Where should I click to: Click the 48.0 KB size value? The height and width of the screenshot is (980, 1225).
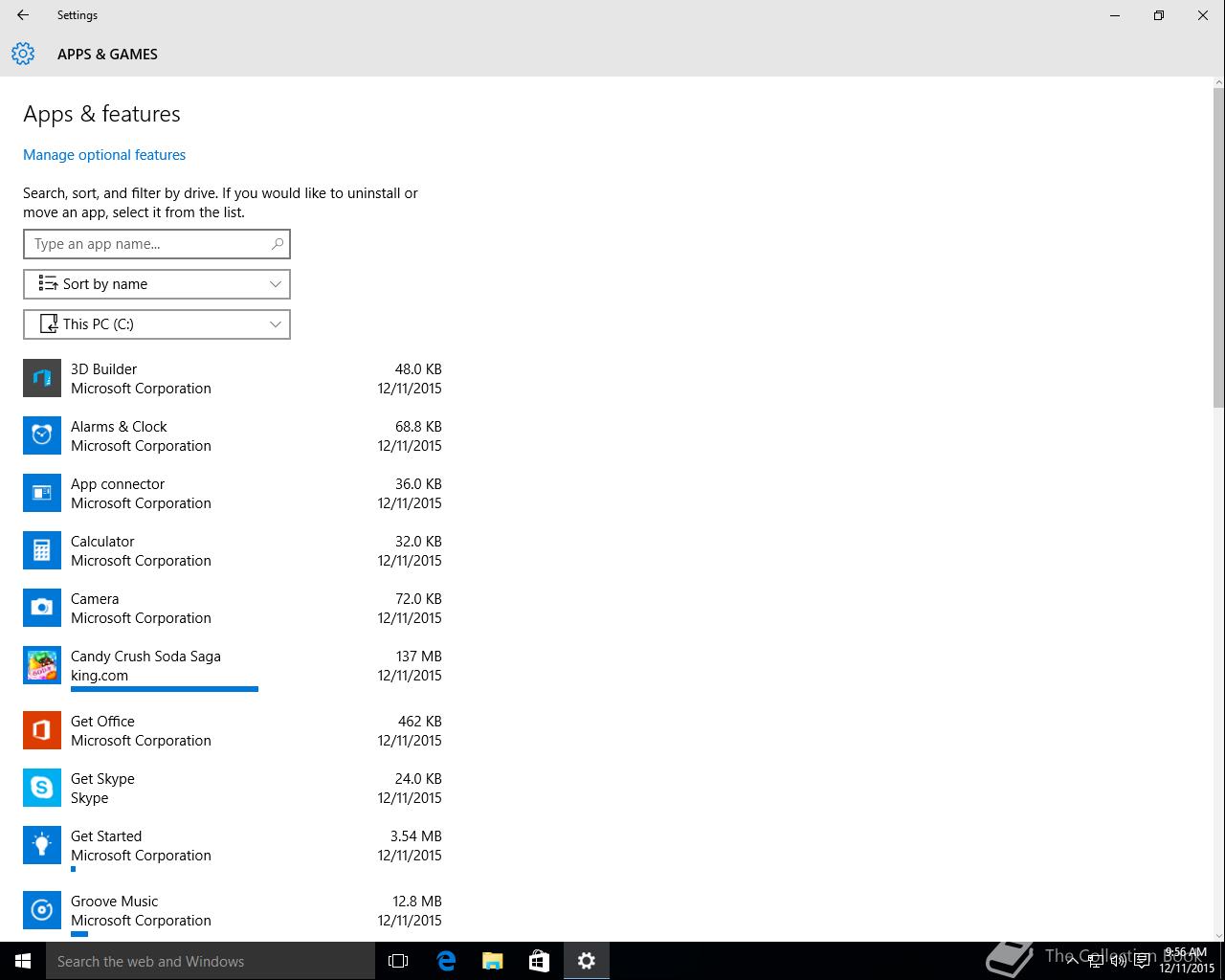point(418,369)
